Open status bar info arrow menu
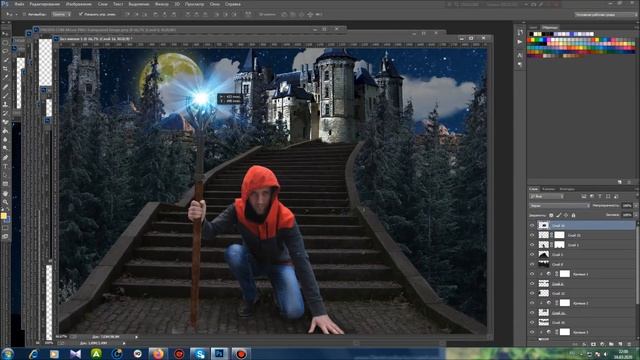Viewport: 640px width, 360px height. coord(136,337)
